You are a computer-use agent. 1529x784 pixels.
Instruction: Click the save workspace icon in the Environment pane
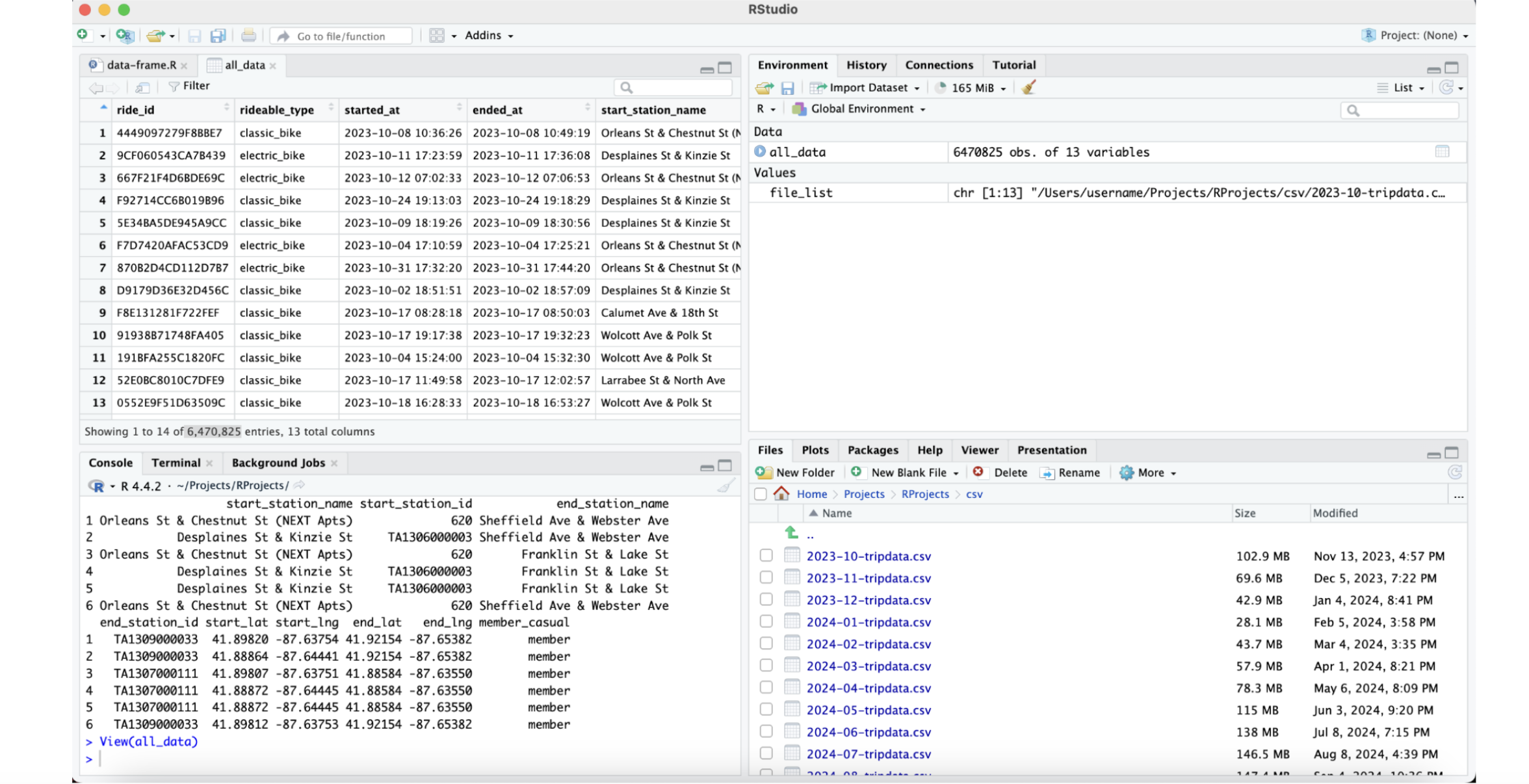(x=787, y=88)
